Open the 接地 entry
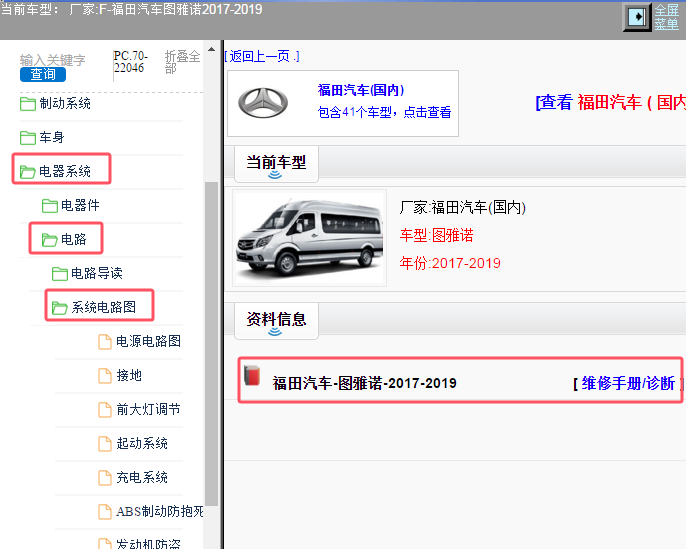The height and width of the screenshot is (549, 686). tap(129, 375)
